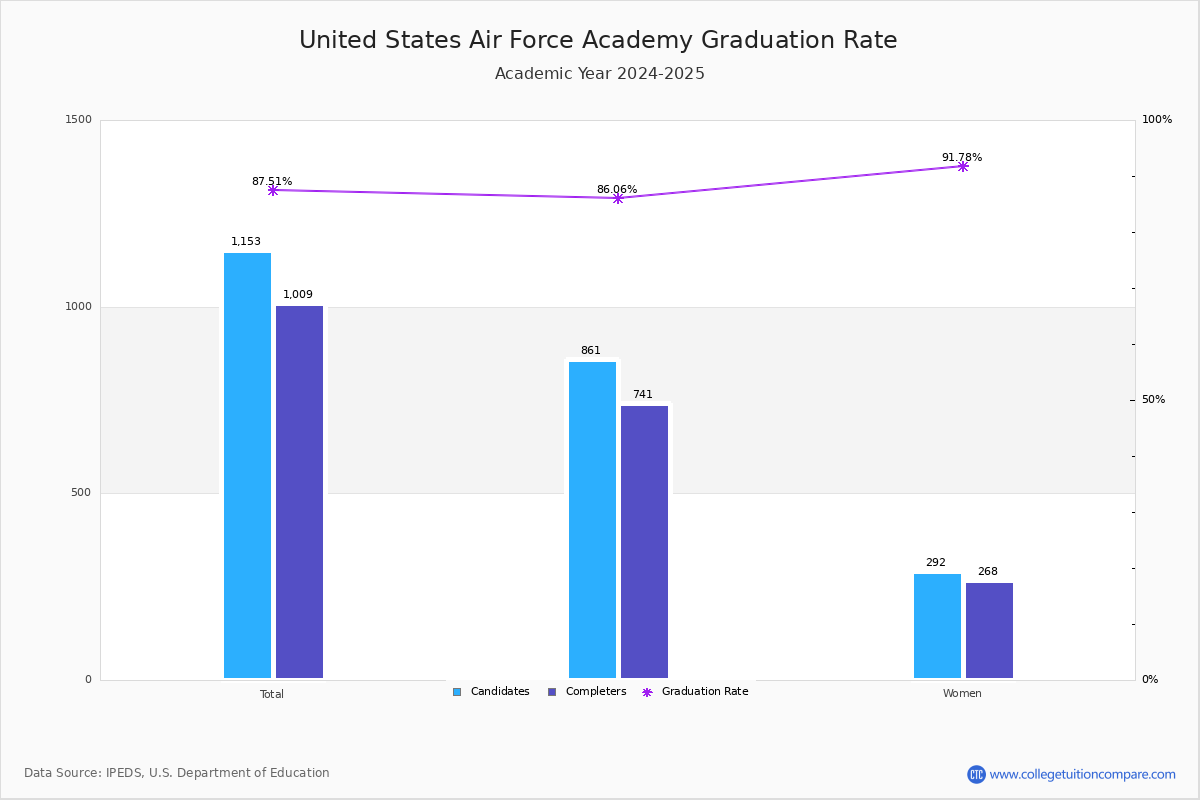Toggle the Completers series legend label
Image resolution: width=1200 pixels, height=800 pixels.
595,692
